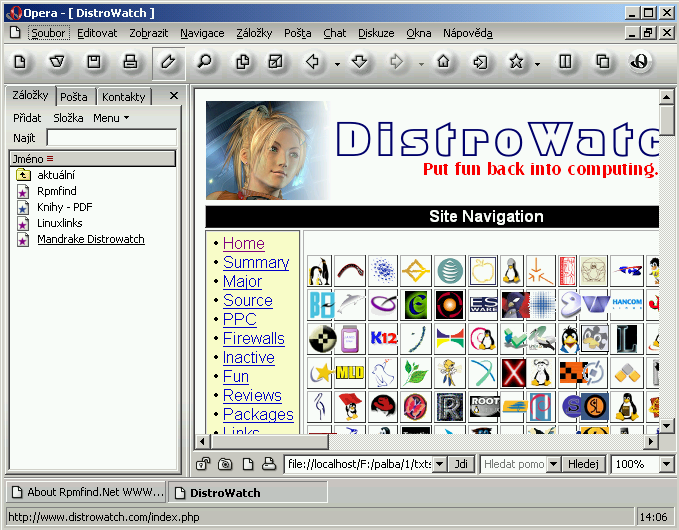The width and height of the screenshot is (679, 530).
Task: Click Přidat to add a bookmark
Action: click(27, 118)
